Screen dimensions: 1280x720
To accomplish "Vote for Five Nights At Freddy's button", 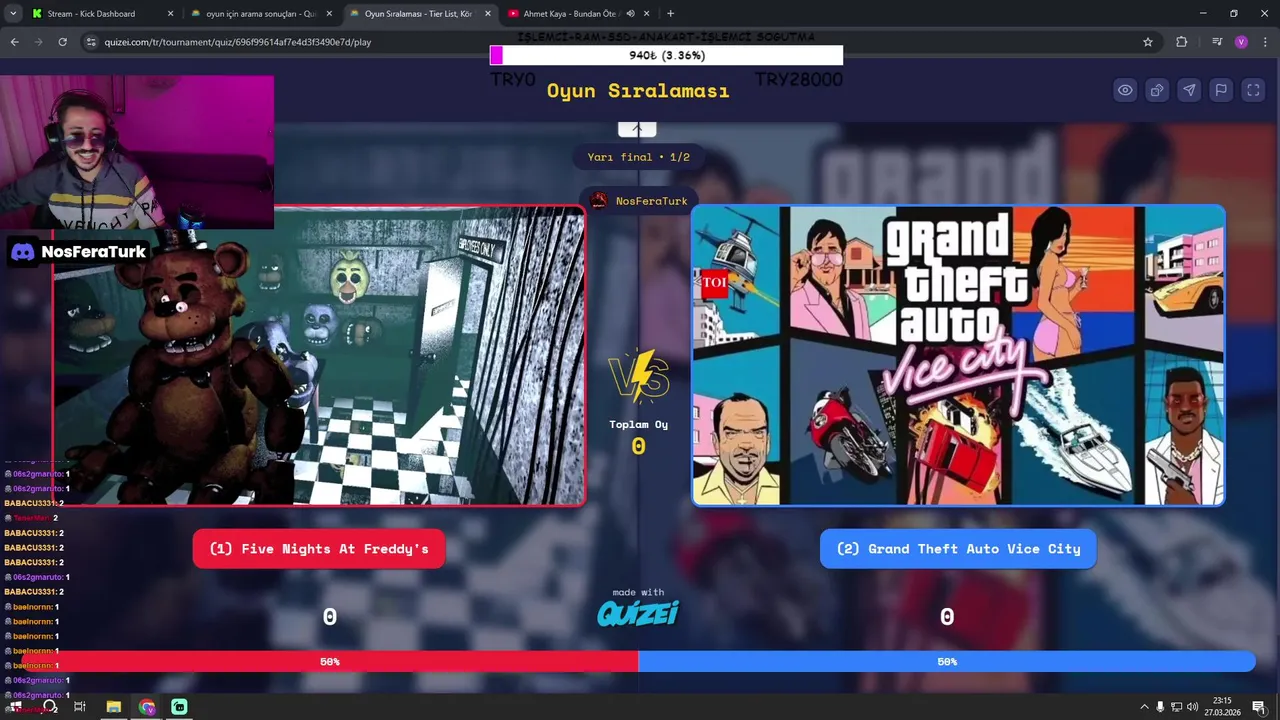I will click(319, 549).
